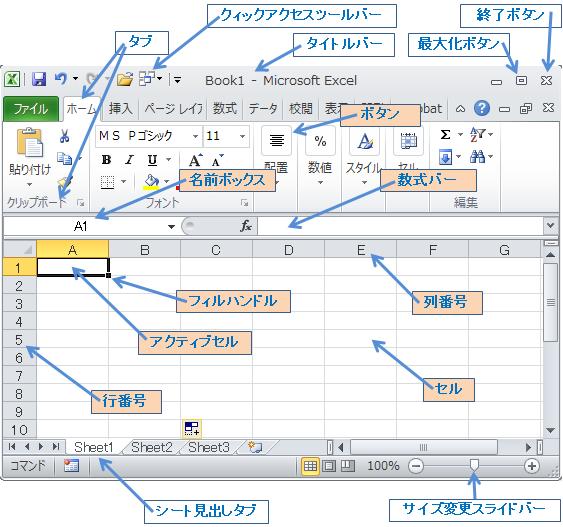Click the Copy icon in clipboard group
The width and height of the screenshot is (563, 527).
click(65, 158)
